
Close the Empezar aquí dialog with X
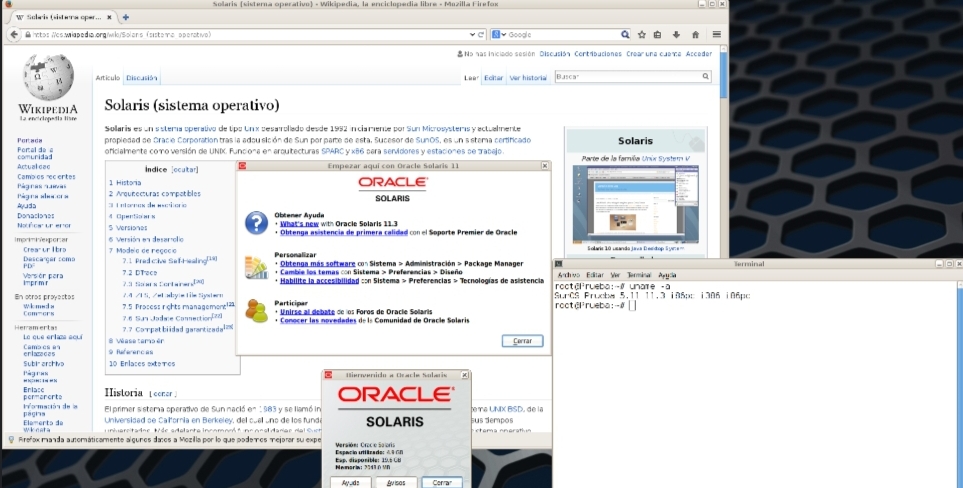(x=544, y=166)
